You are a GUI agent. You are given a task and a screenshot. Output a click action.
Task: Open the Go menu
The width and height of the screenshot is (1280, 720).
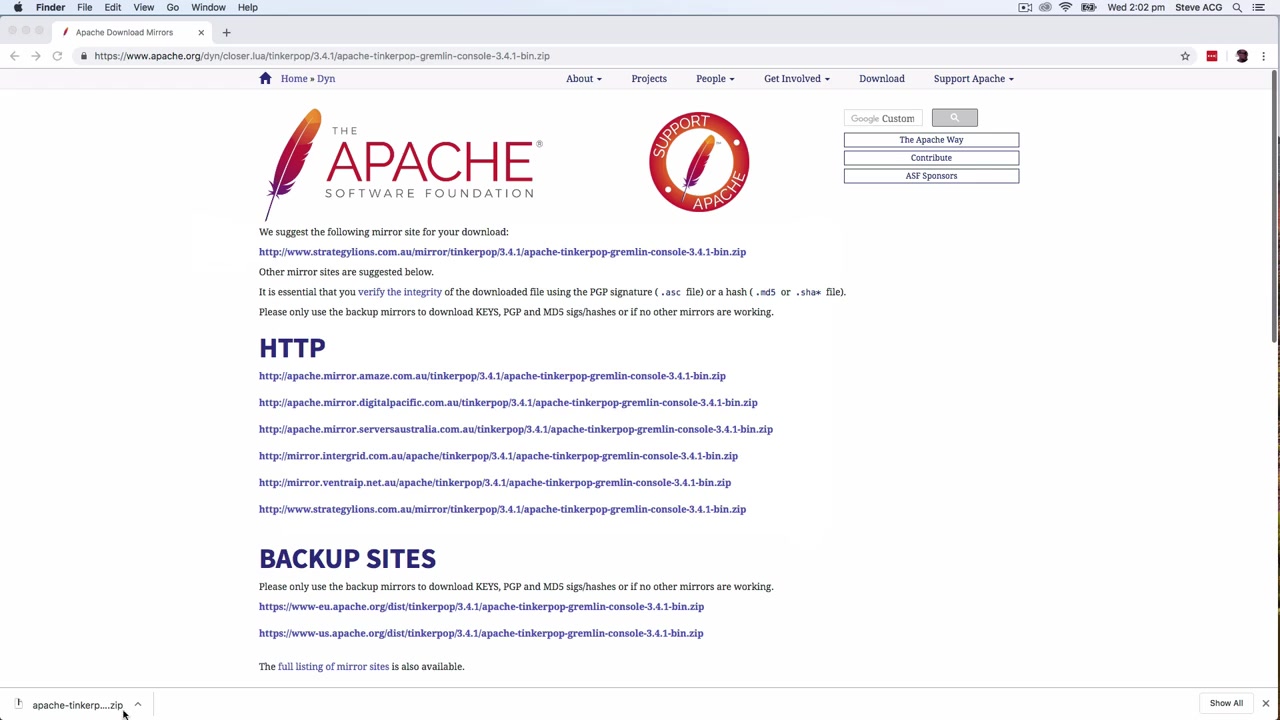(173, 7)
